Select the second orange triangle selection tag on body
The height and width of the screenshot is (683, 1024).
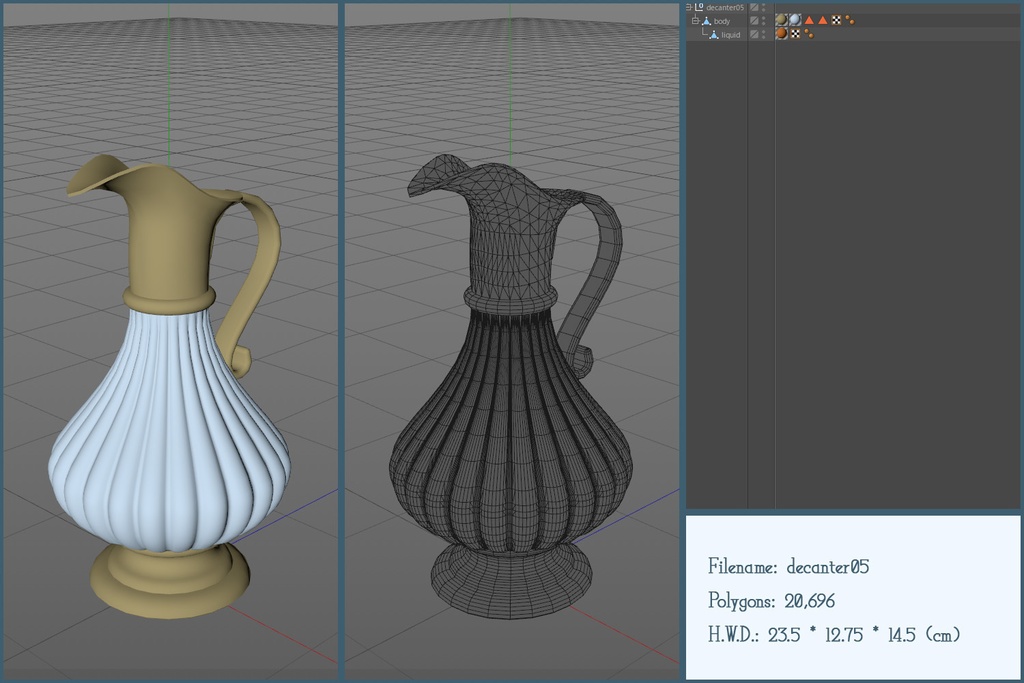823,20
